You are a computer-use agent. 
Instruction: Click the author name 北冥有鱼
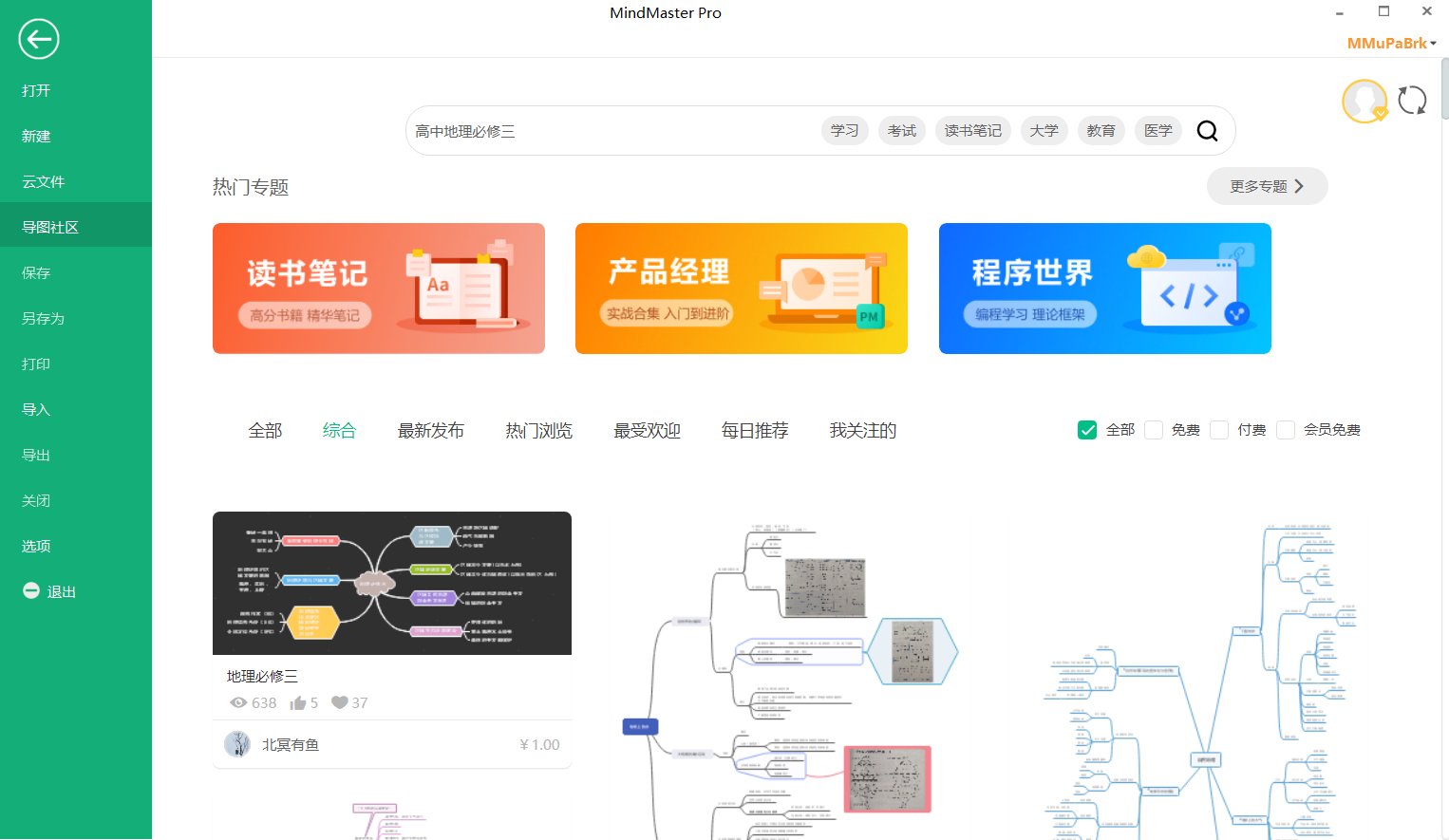click(291, 745)
